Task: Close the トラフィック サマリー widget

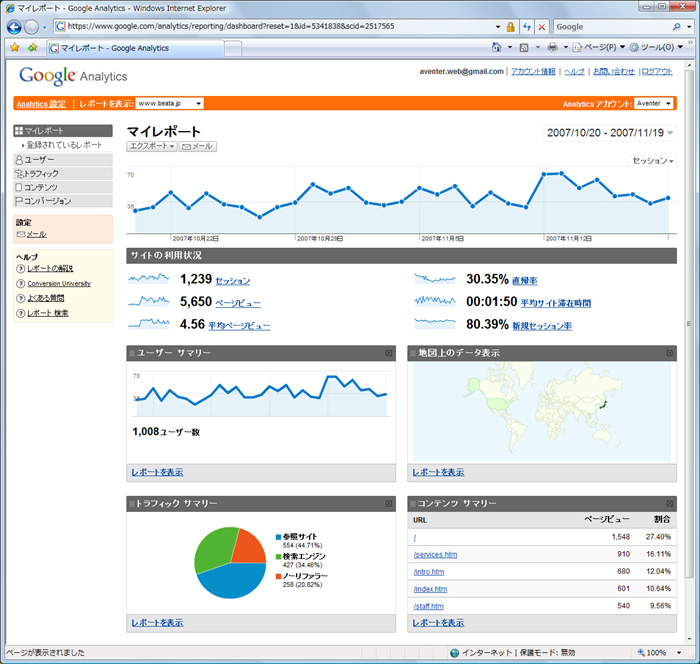Action: click(x=389, y=504)
